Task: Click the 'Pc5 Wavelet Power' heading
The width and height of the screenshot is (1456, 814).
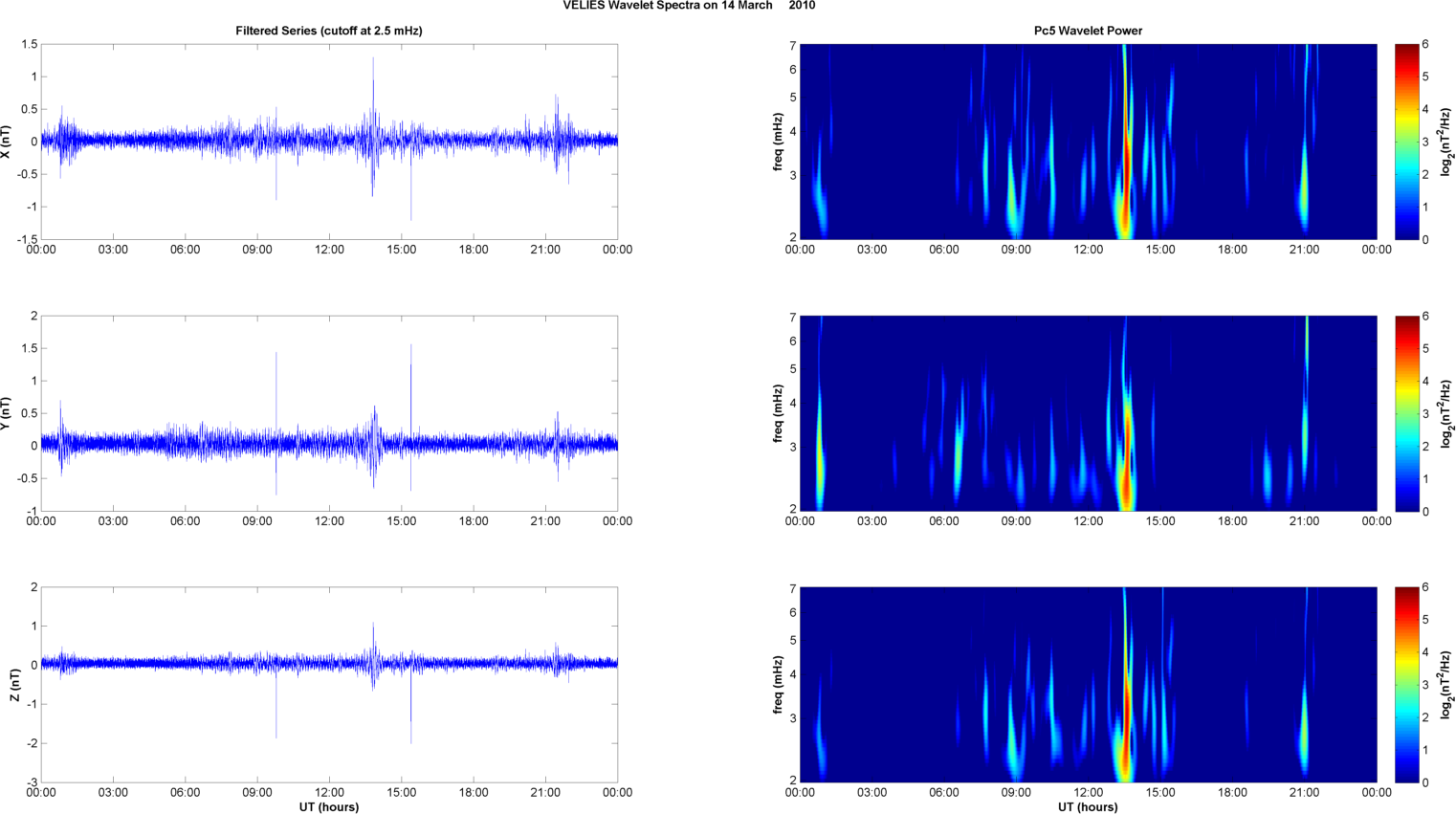Action: 1088,31
